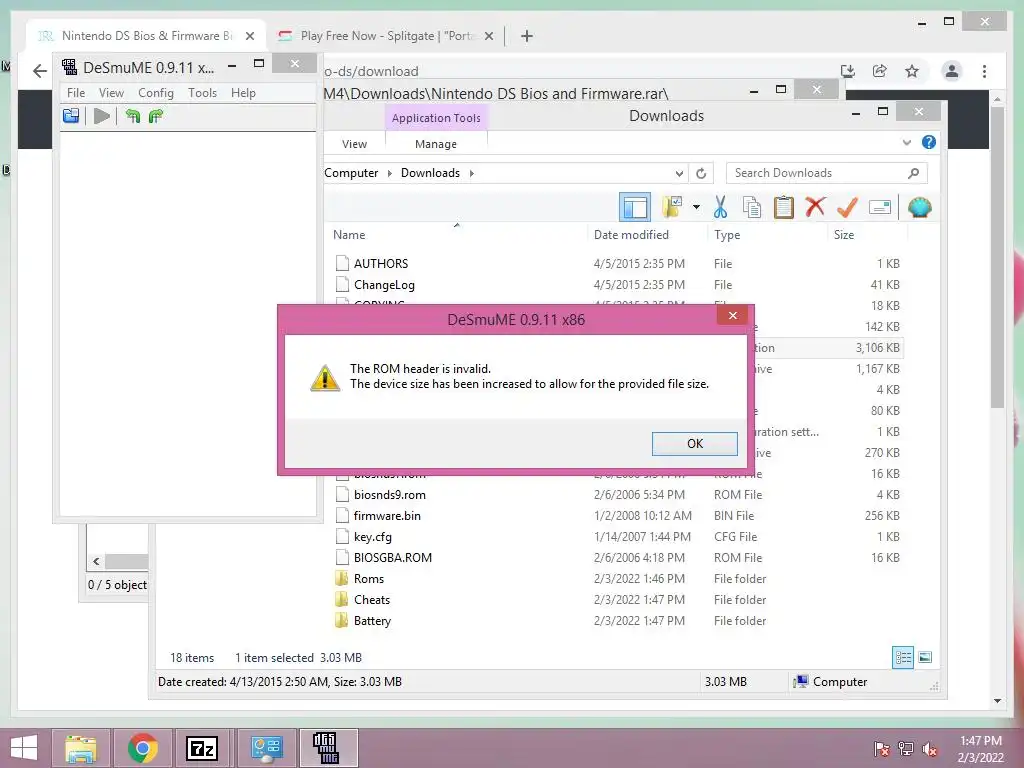Click the preview pane layout icon in Explorer toolbar

click(635, 208)
